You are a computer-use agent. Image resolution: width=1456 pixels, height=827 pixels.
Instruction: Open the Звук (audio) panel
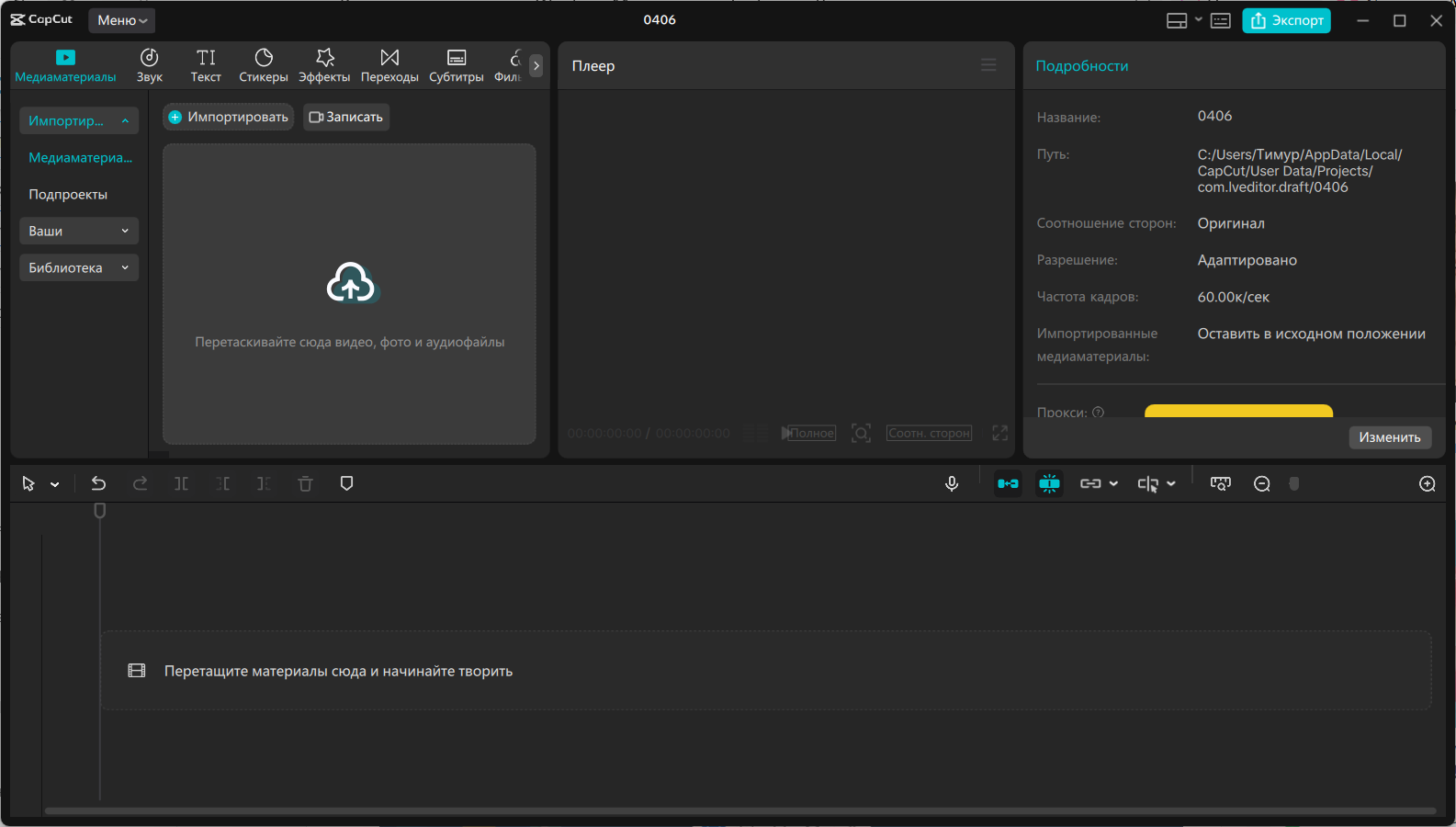(x=149, y=65)
